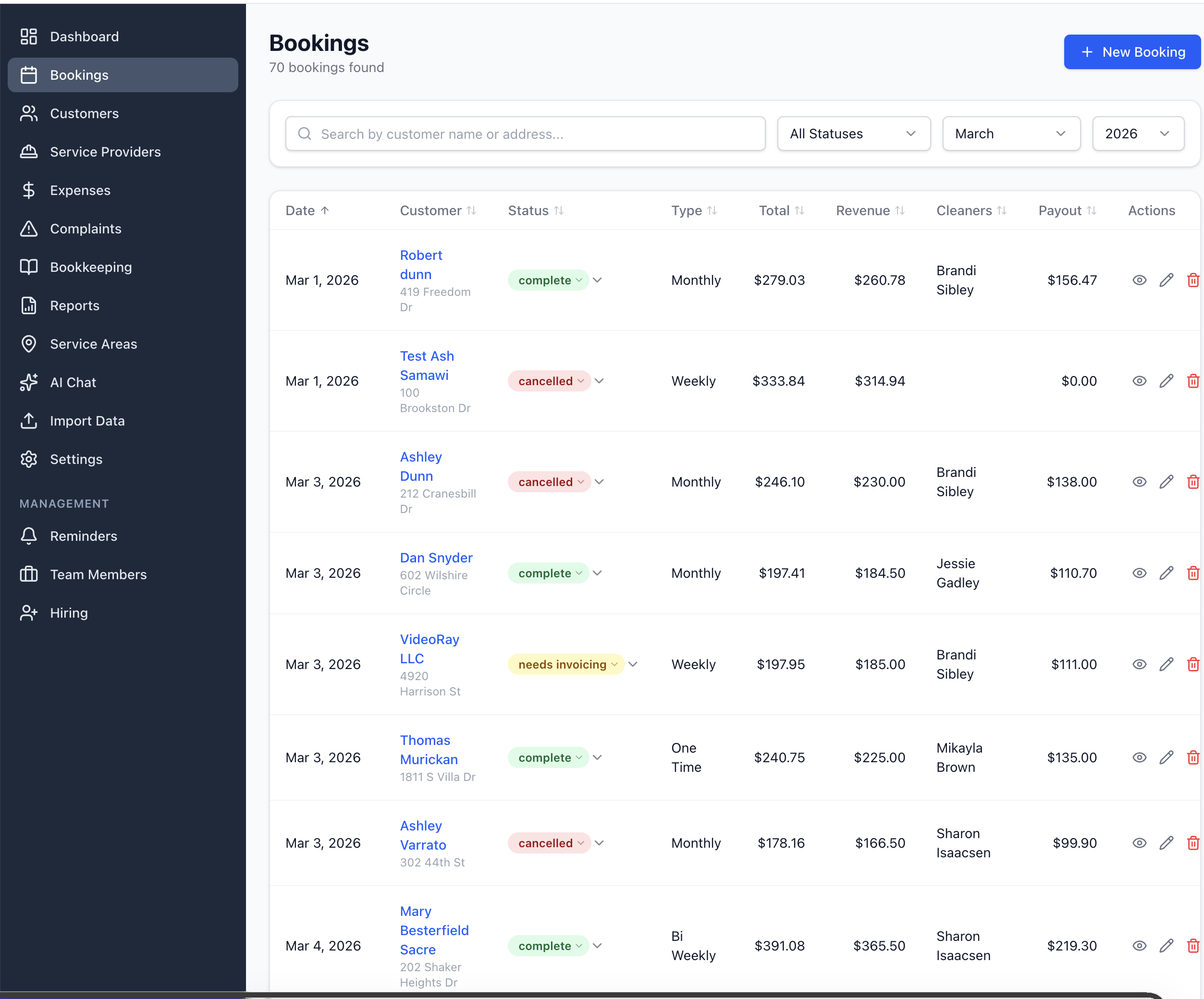The width and height of the screenshot is (1204, 999).
Task: Click the trash icon for Dan Snyder booking
Action: click(x=1192, y=573)
